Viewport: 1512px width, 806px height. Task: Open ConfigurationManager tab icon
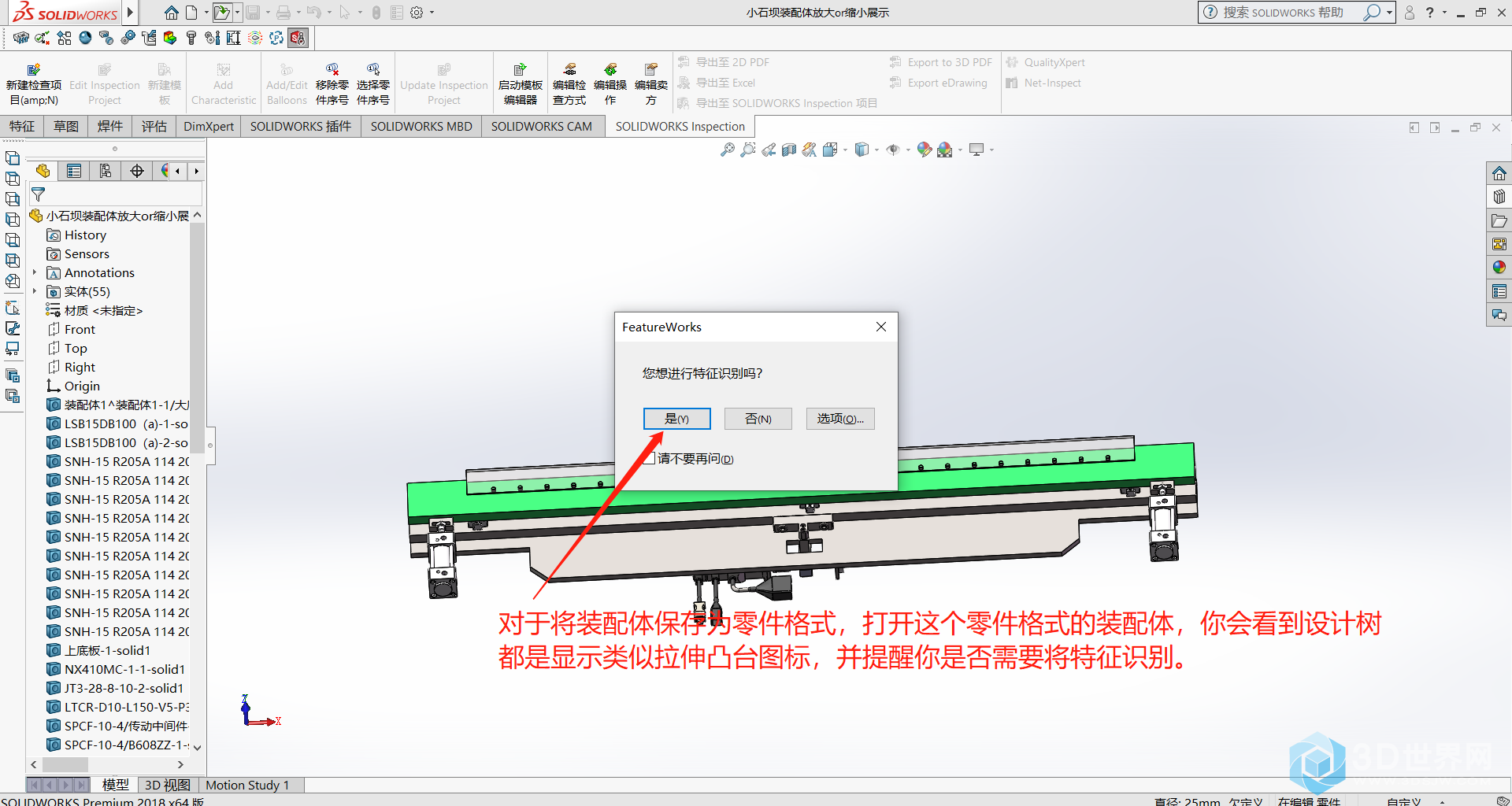(x=106, y=171)
